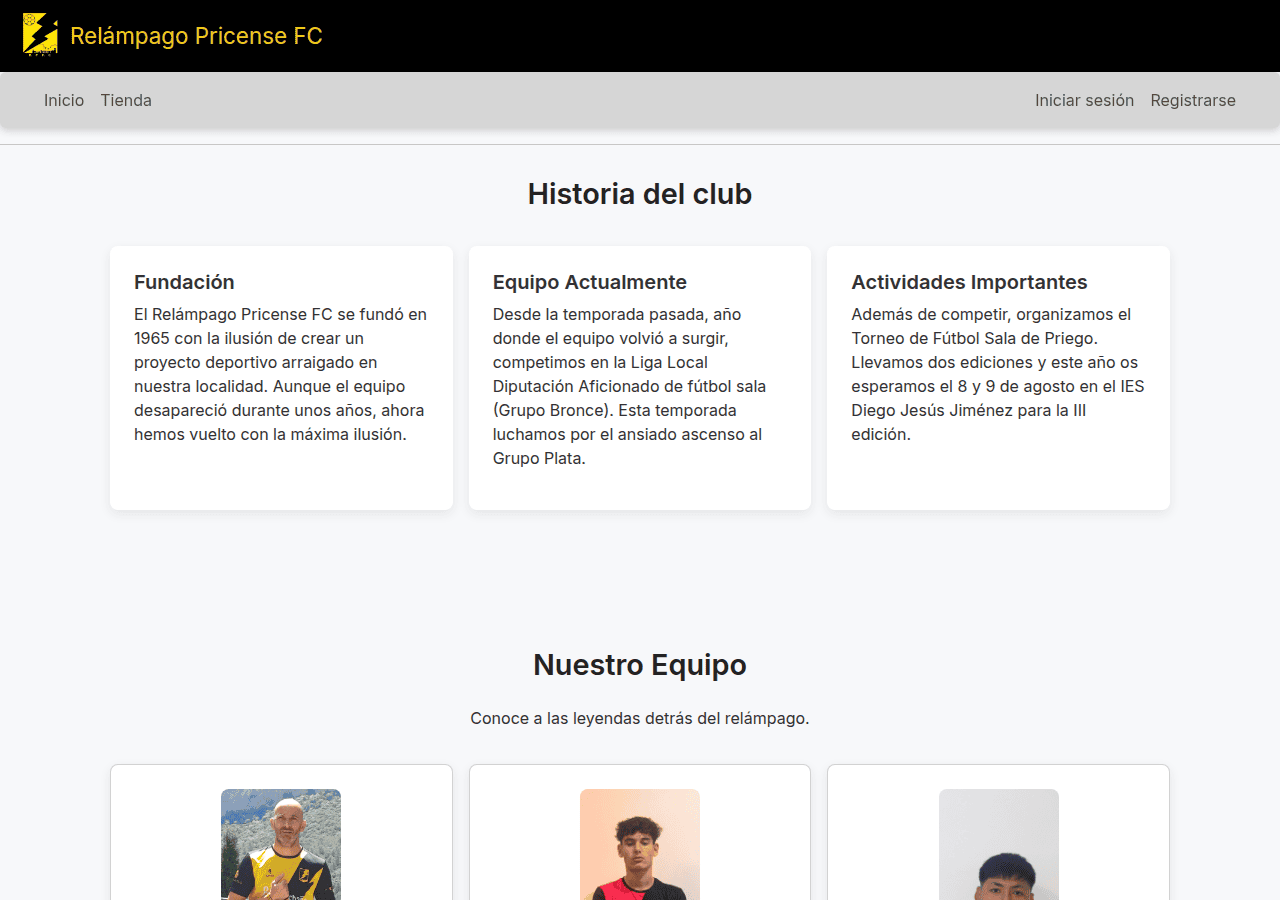Click the paragraph about Grupo Plata ascenso
1280x900 pixels.
coord(640,386)
